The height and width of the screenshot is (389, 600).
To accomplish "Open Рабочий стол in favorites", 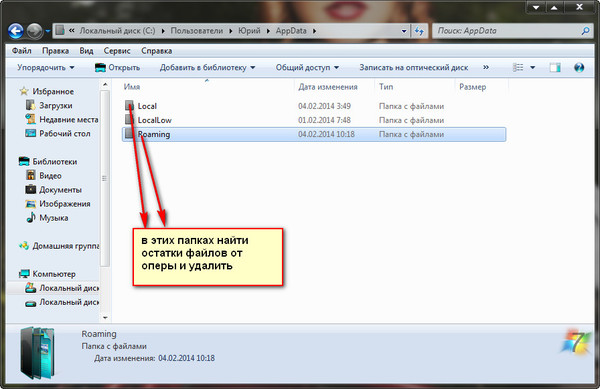I will pyautogui.click(x=65, y=134).
